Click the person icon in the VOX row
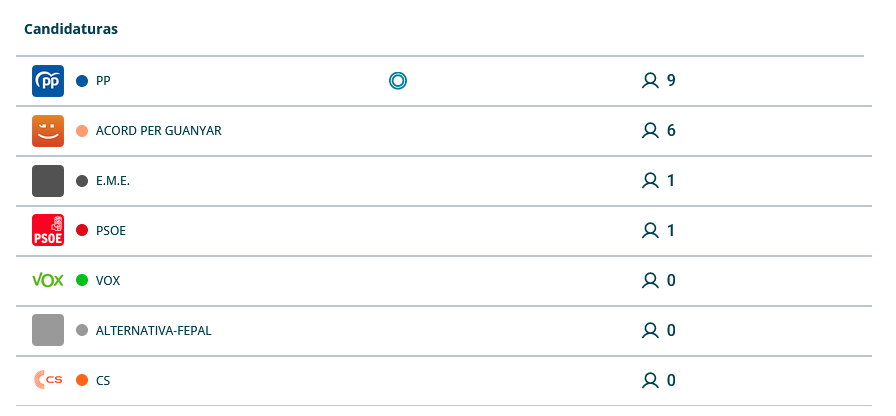896x416 pixels. 650,281
